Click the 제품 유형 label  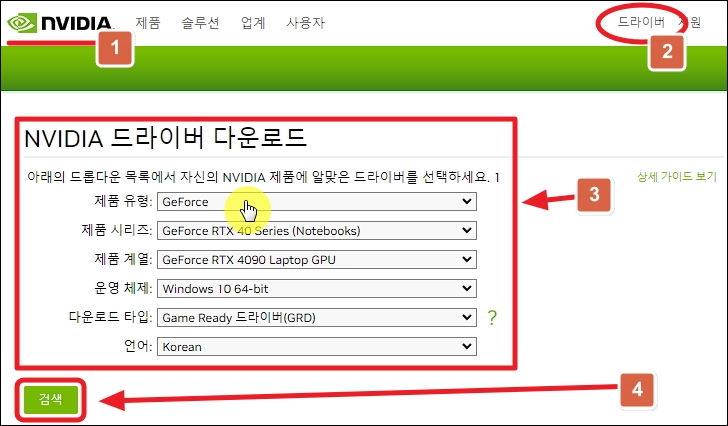click(123, 201)
